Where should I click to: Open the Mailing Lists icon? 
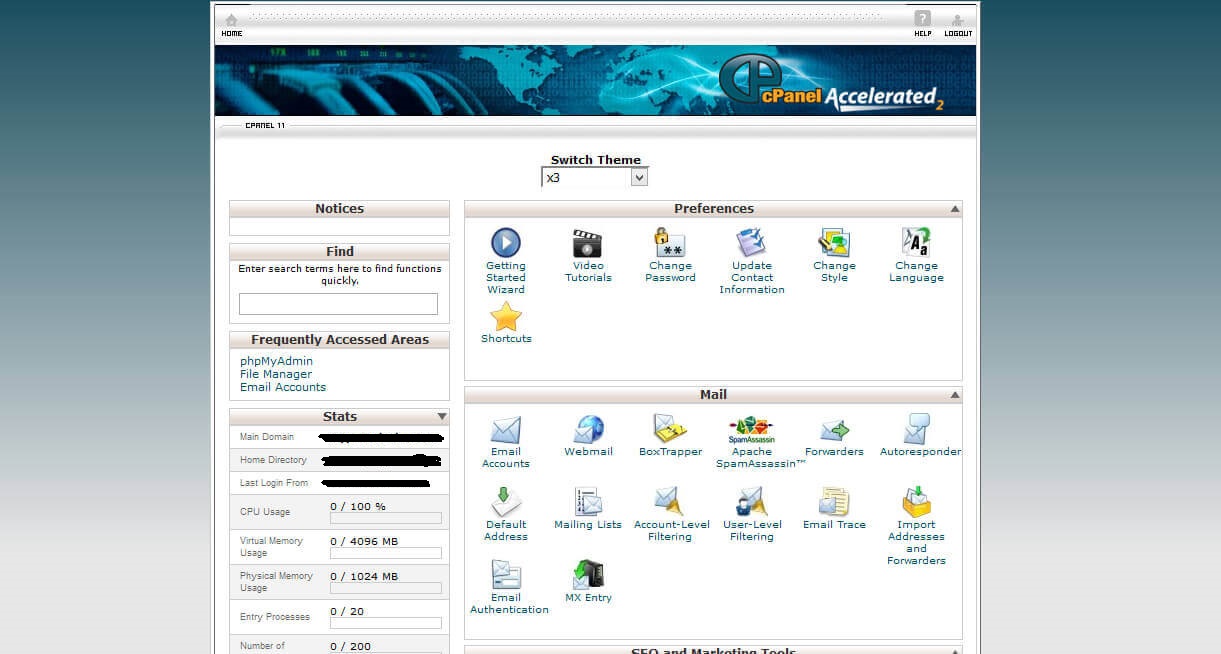[x=588, y=502]
